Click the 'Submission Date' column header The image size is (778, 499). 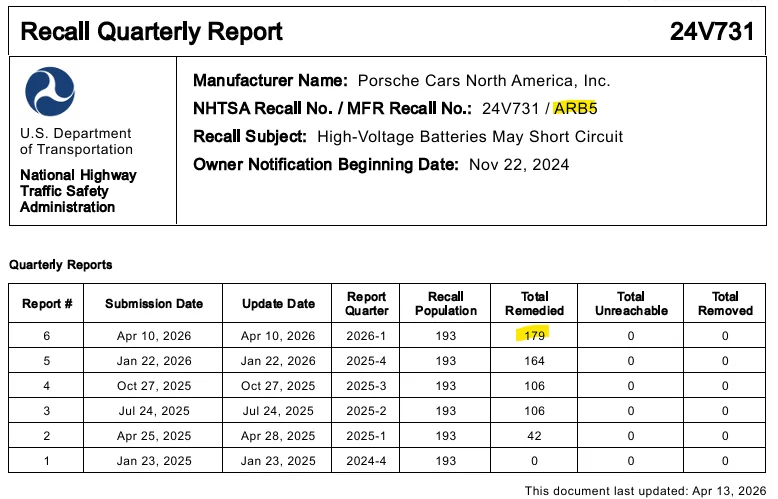[x=154, y=304]
